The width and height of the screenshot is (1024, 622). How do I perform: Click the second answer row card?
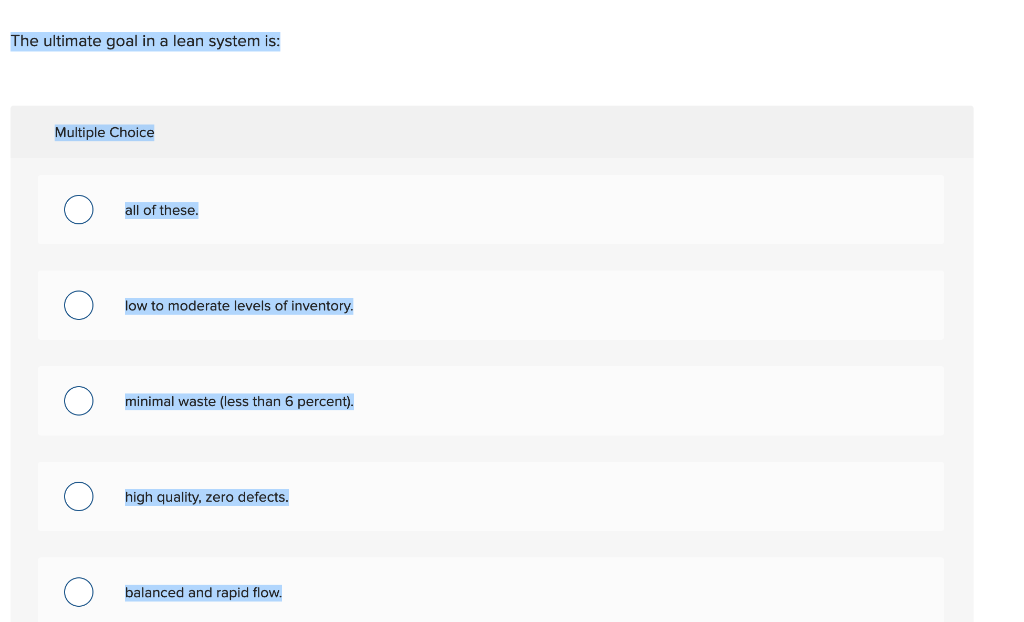490,304
